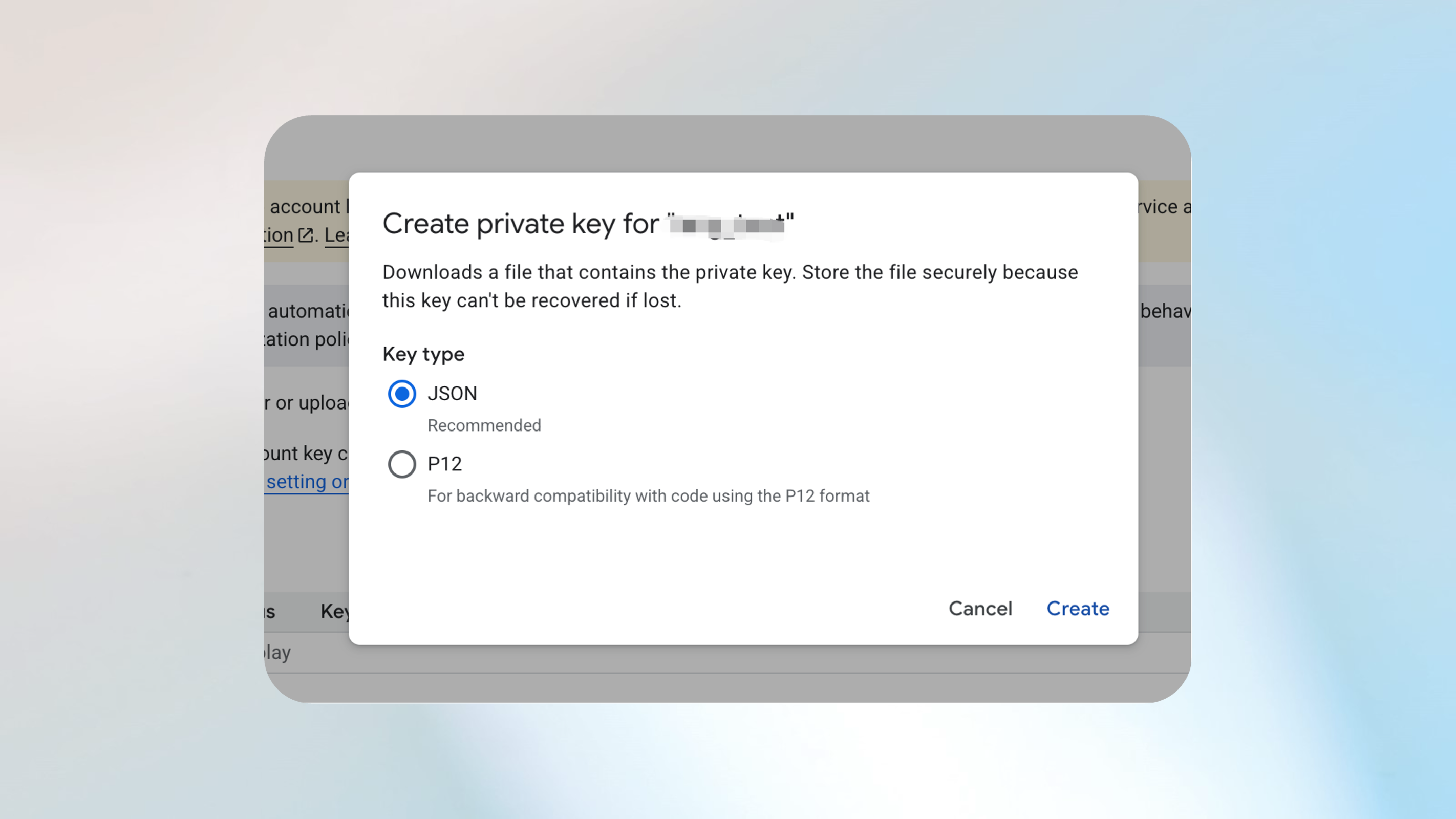Screen dimensions: 1456x819
Task: Create the private key
Action: [1077, 609]
